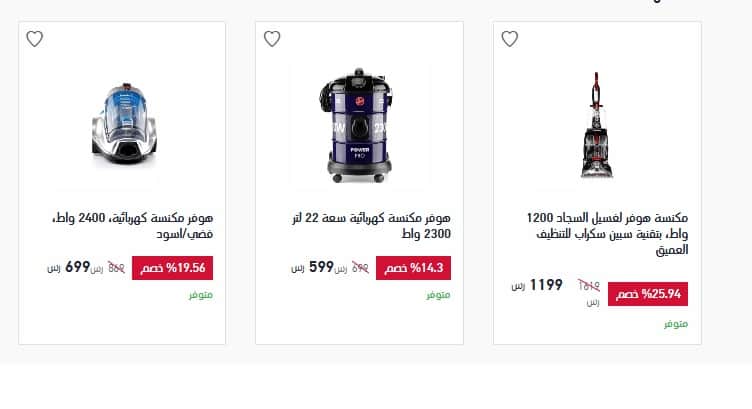This screenshot has width=752, height=409.
Task: Open the Hoover 1200 watt carpet washer title link
Action: coord(607,233)
